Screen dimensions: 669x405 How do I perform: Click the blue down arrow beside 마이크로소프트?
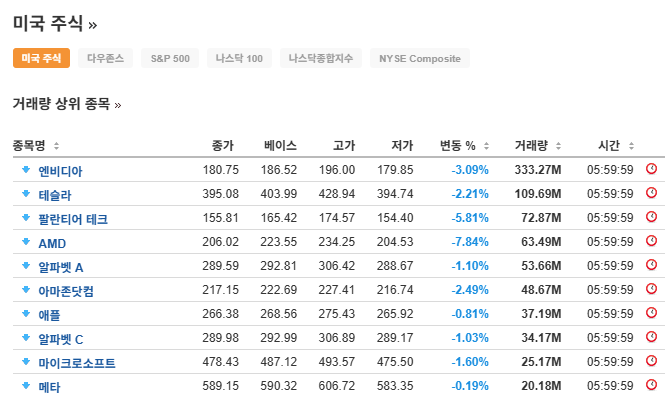[x=26, y=361]
